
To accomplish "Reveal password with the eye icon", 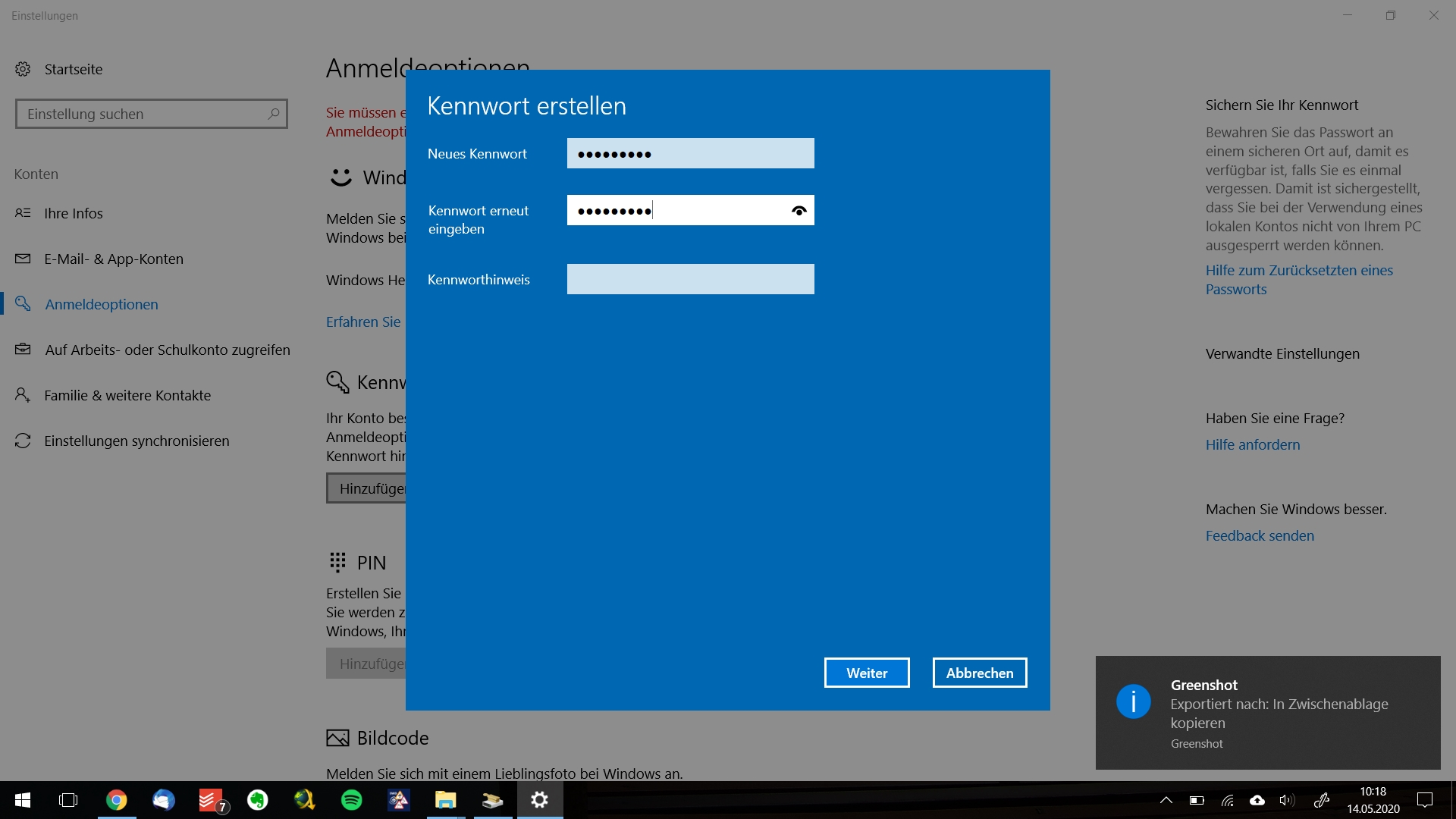I will pyautogui.click(x=799, y=211).
